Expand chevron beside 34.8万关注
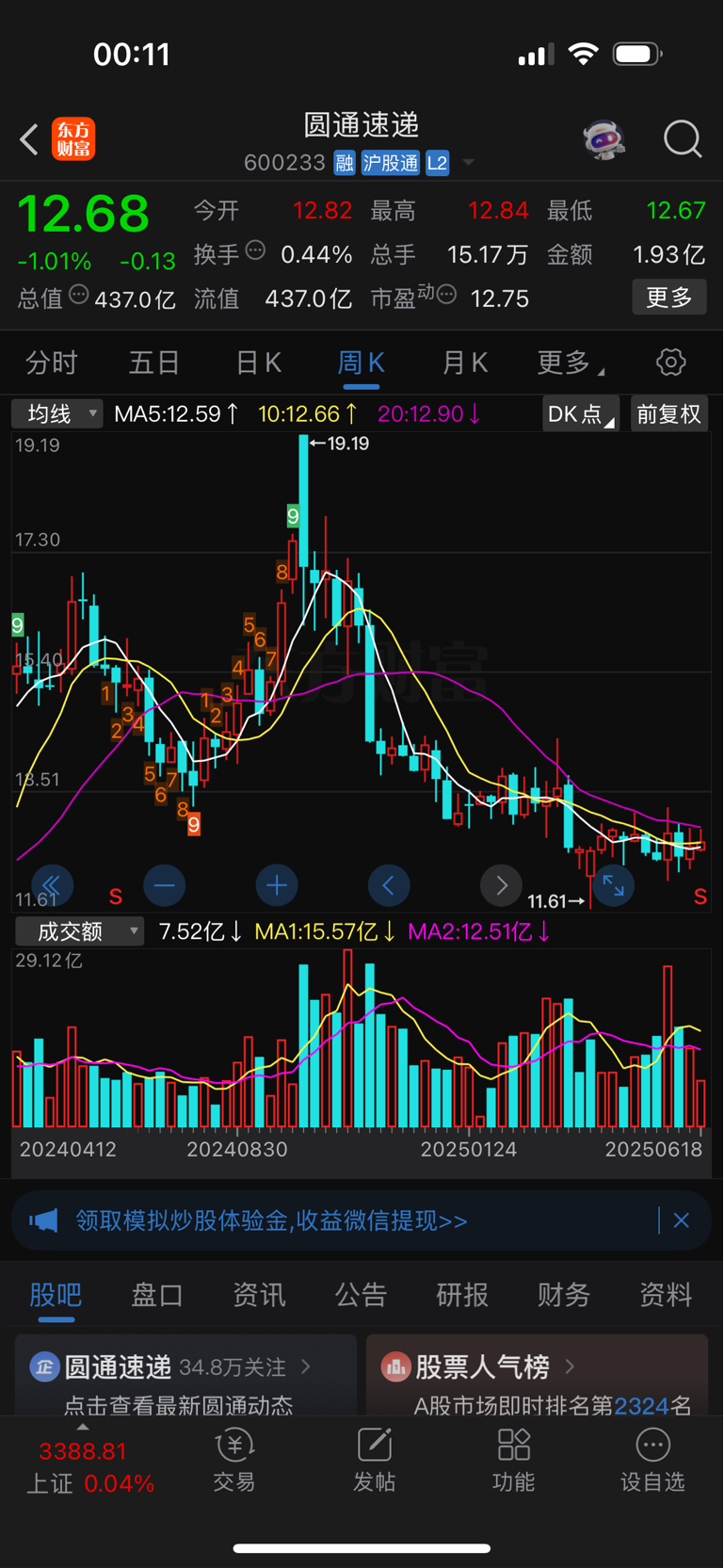This screenshot has width=724, height=1568. (x=306, y=1366)
